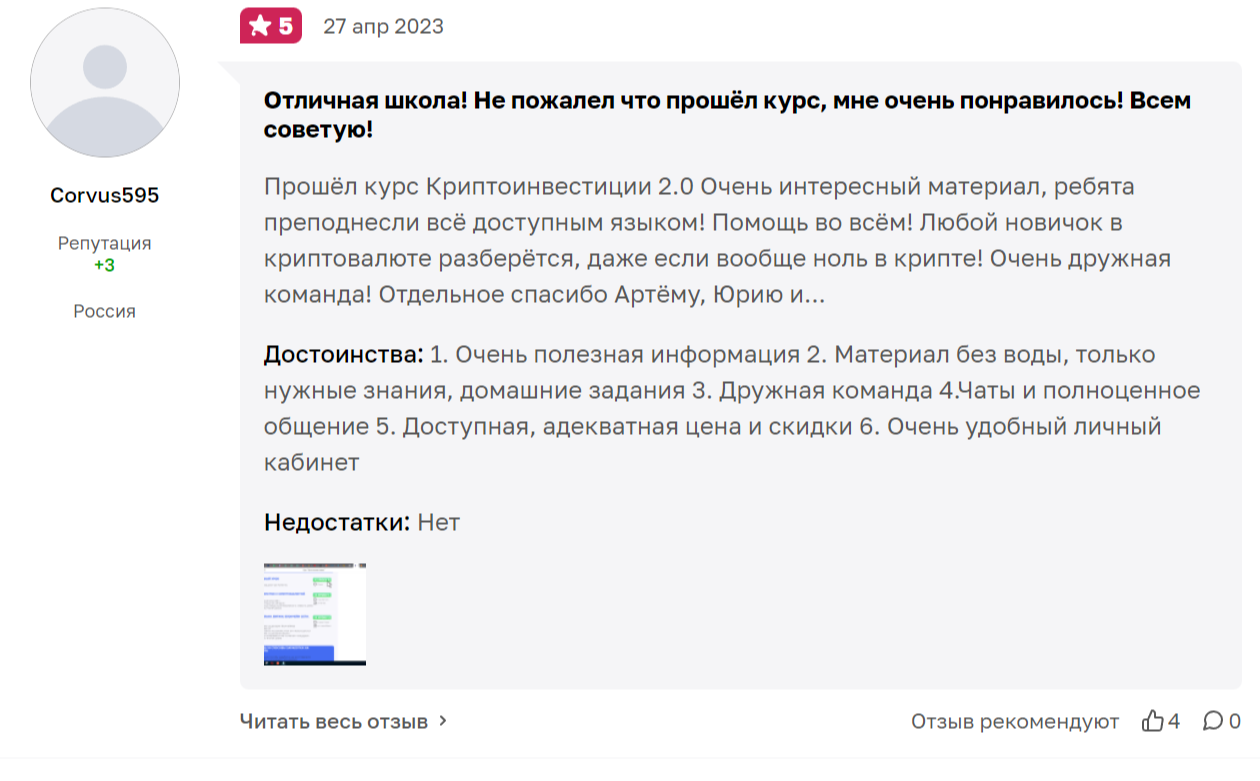Image resolution: width=1260 pixels, height=781 pixels.
Task: Click the country label "Россия"
Action: (x=104, y=311)
